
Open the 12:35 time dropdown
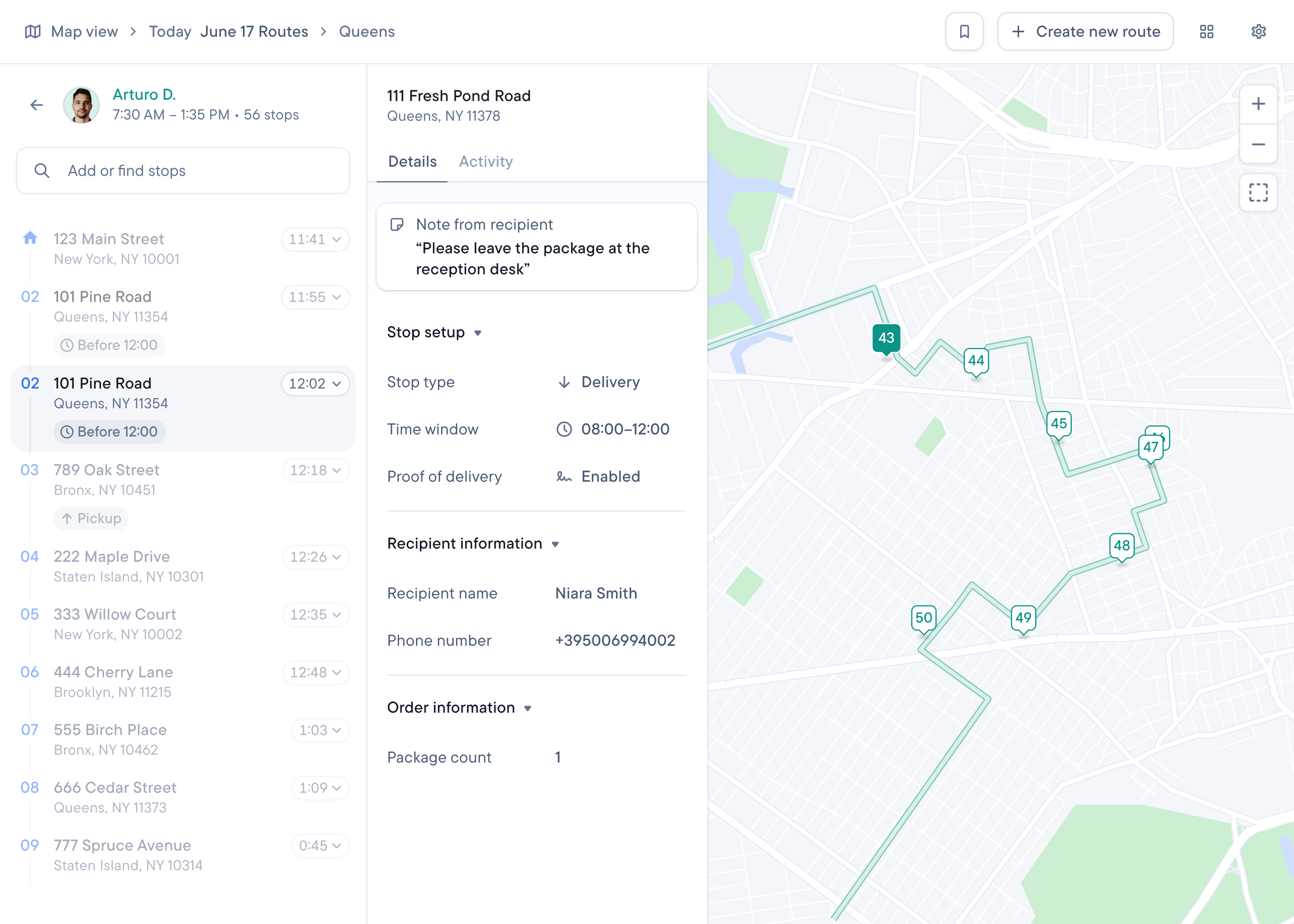pos(316,615)
